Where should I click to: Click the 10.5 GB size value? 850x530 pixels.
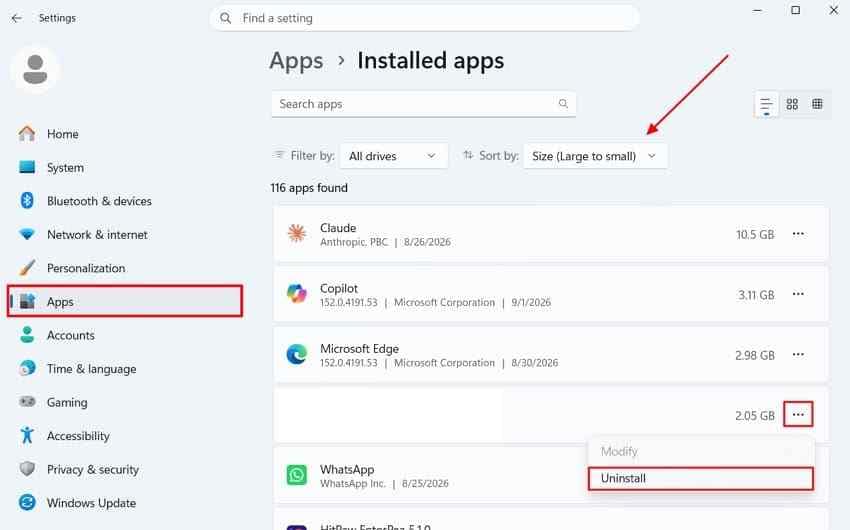tap(755, 235)
